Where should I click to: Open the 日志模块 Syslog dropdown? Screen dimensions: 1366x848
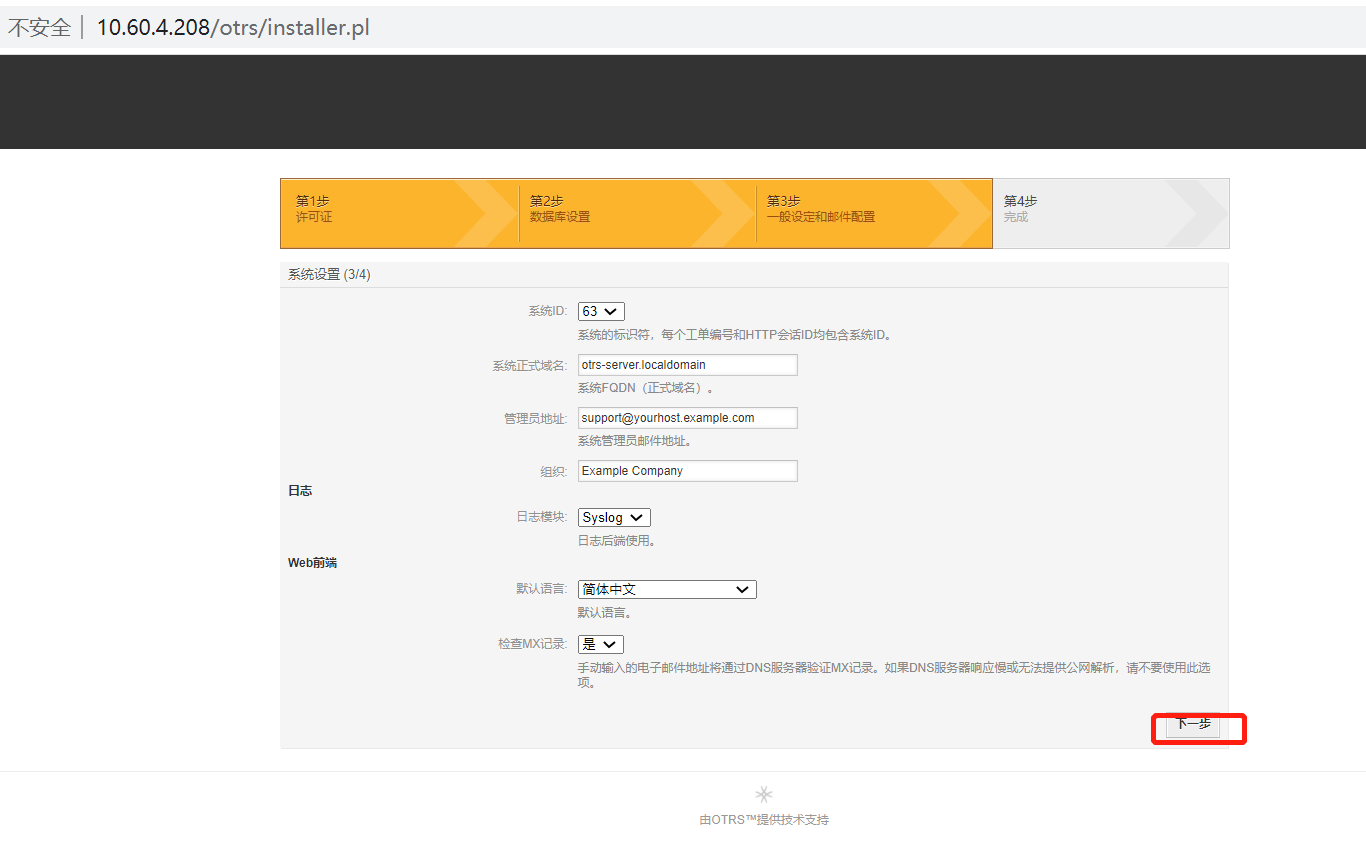pos(613,517)
